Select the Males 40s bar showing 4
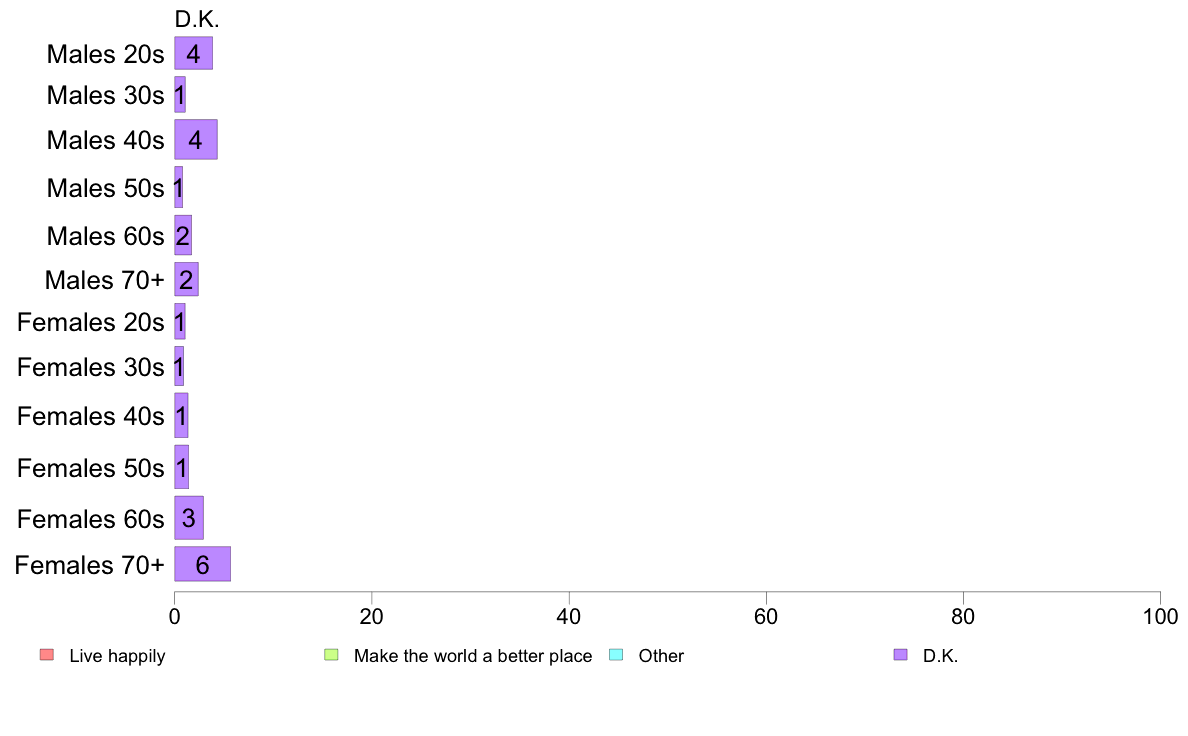The image size is (1188, 736). pos(195,139)
